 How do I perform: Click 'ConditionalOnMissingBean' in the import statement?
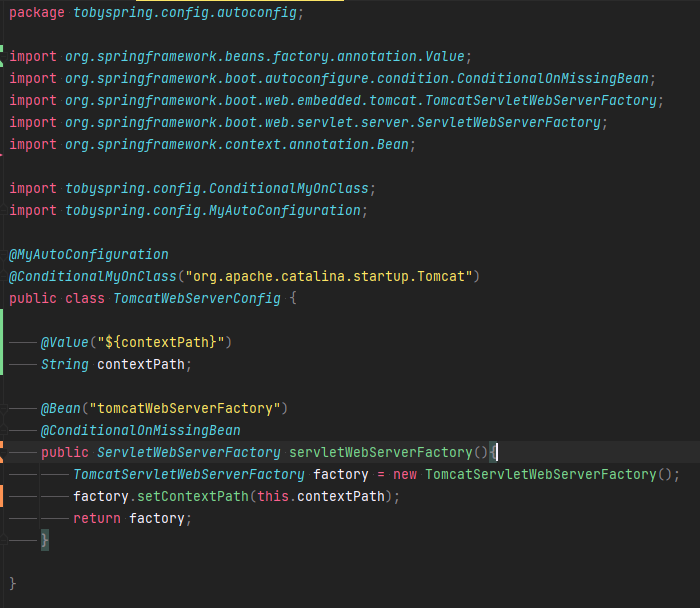[x=553, y=79]
